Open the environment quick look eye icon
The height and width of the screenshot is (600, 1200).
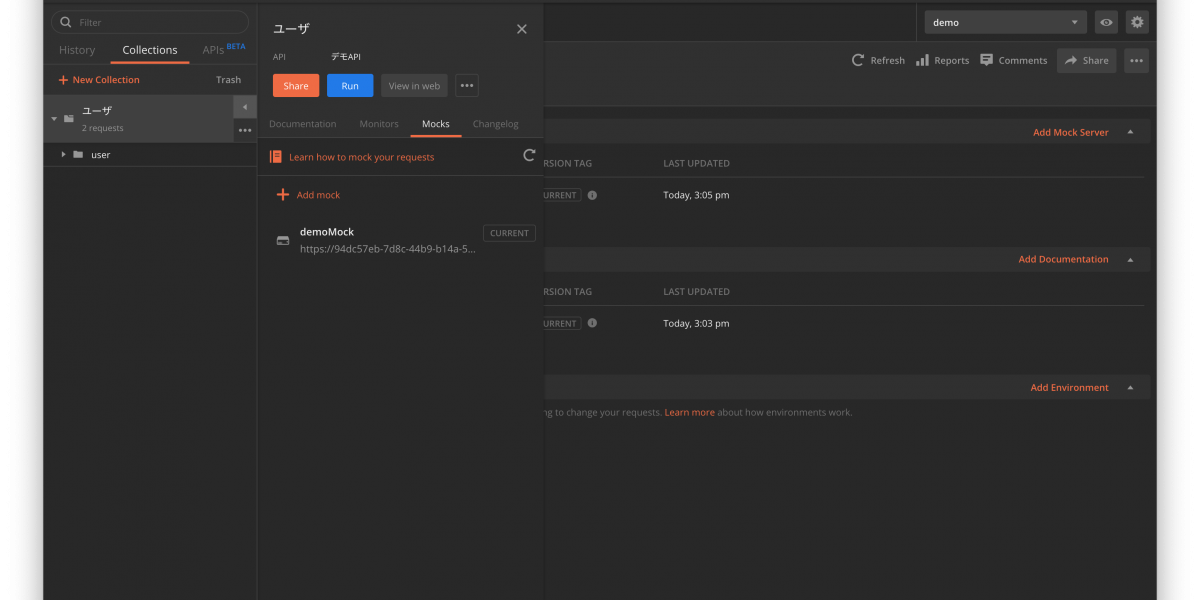pos(1106,22)
